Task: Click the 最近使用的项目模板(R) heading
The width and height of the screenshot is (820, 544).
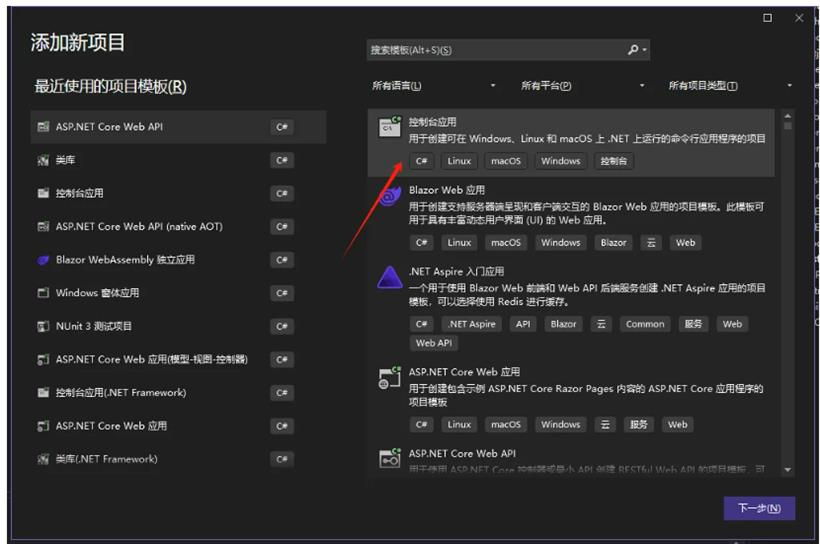Action: coord(110,86)
